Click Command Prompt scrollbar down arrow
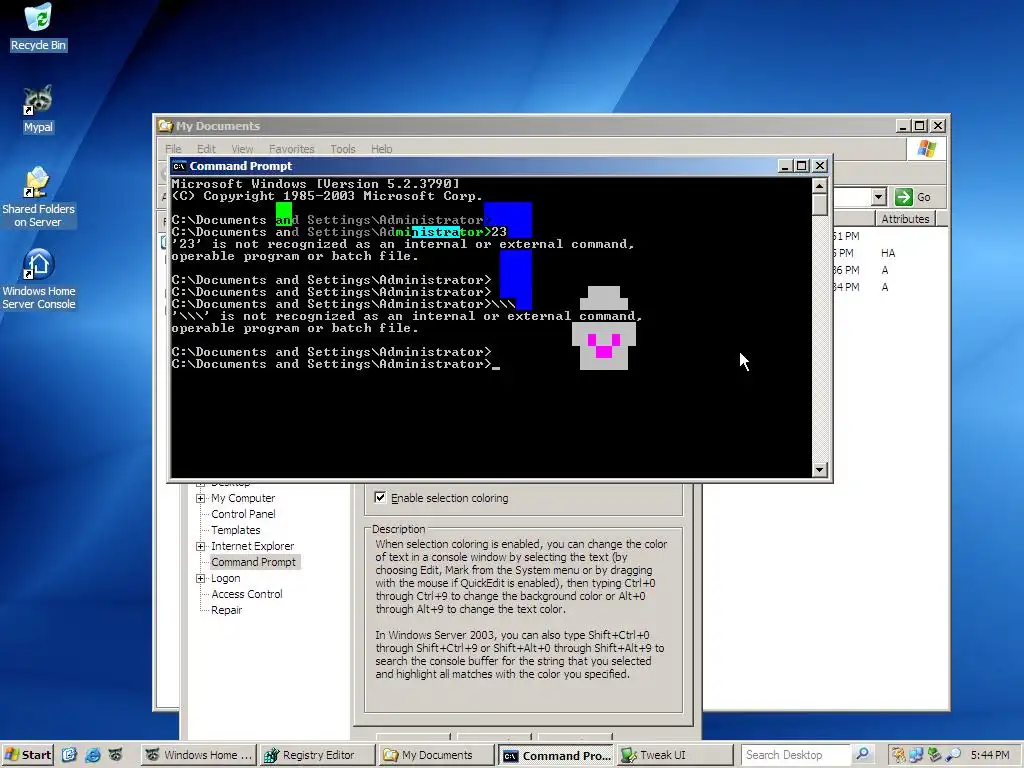Viewport: 1024px width, 768px height. (820, 470)
